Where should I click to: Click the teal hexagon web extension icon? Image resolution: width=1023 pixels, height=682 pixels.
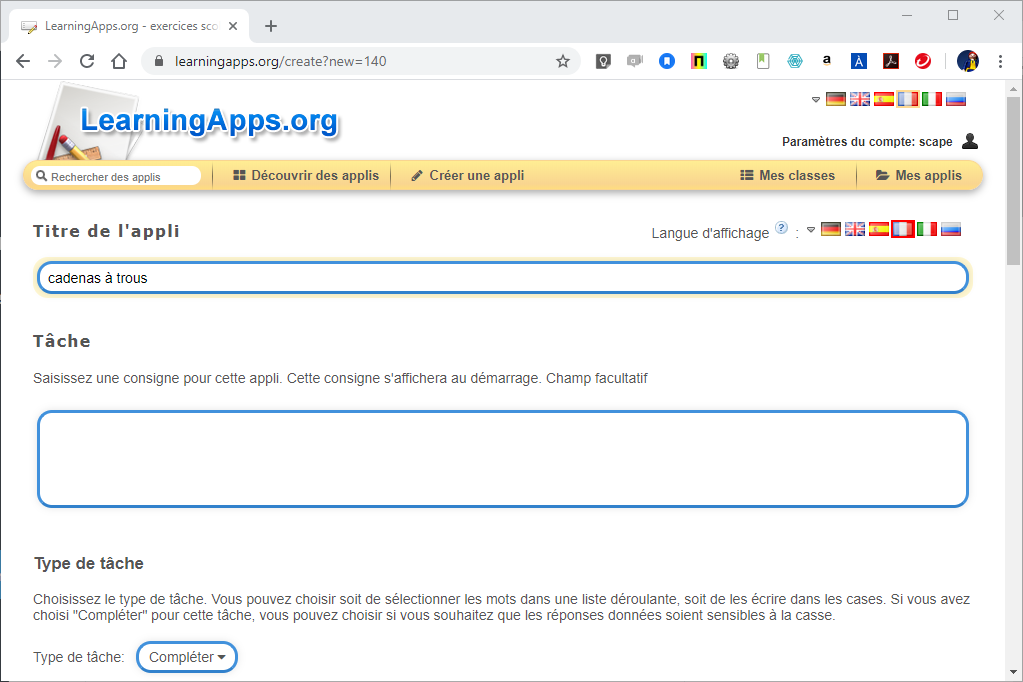pos(795,61)
